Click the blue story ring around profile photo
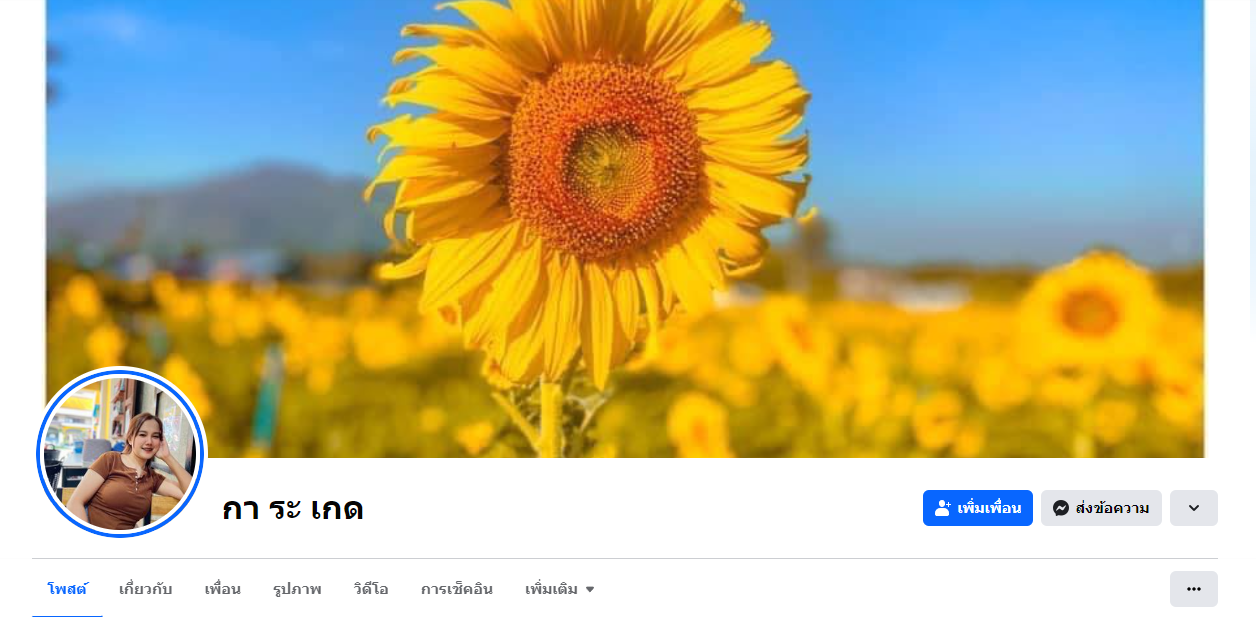This screenshot has height=617, width=1256. (x=120, y=371)
